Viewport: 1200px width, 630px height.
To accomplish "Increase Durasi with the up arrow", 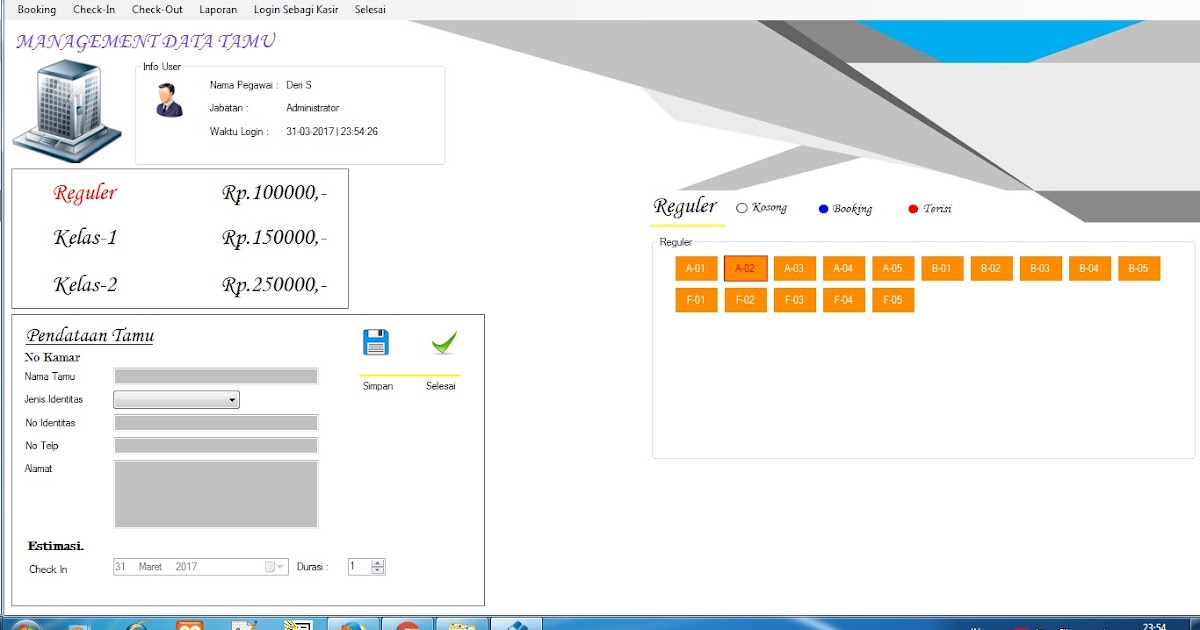I will [x=378, y=562].
